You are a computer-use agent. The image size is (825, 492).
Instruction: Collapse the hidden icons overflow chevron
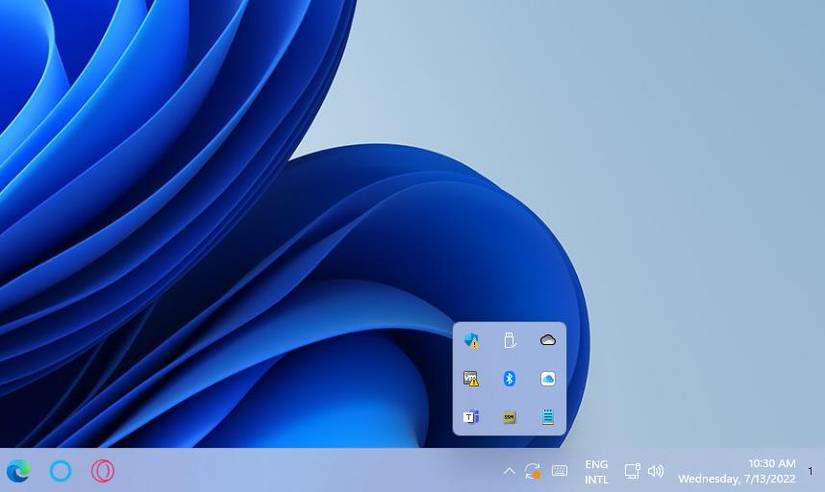click(x=509, y=471)
